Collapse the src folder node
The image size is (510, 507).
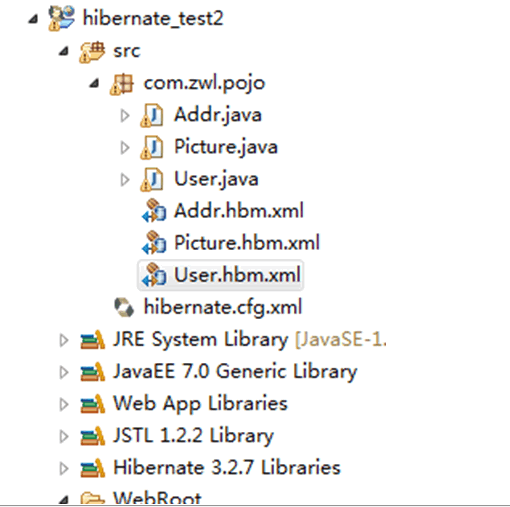[x=64, y=51]
